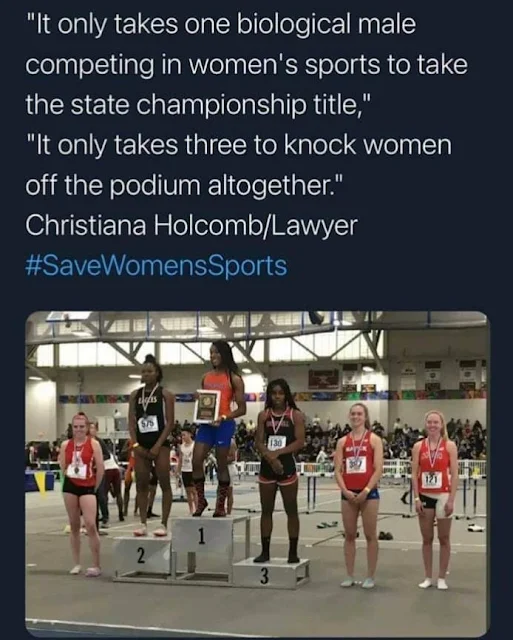
Task: Click the bib numbered 130
Action: click(x=276, y=443)
